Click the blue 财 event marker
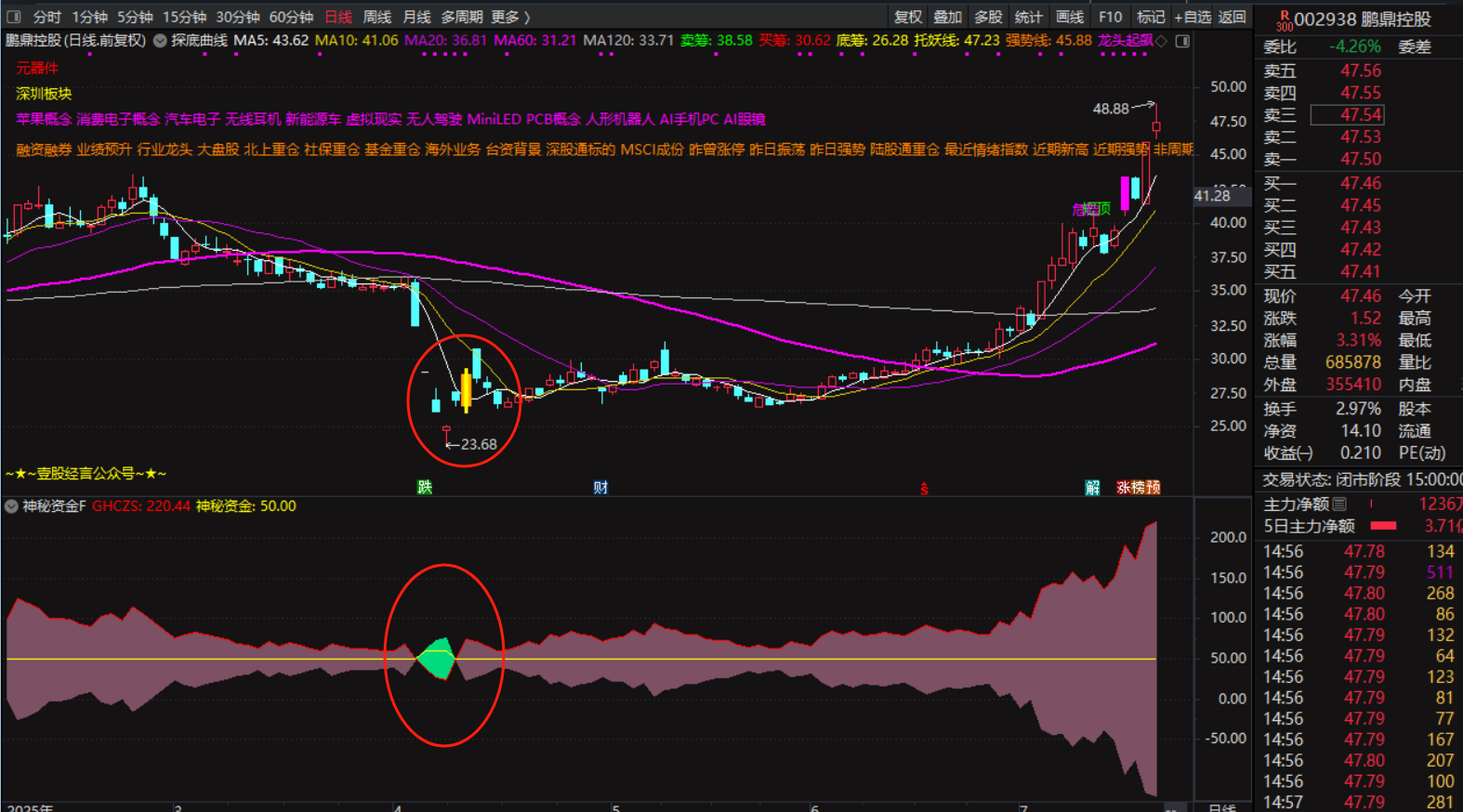This screenshot has width=1463, height=812. tap(600, 488)
